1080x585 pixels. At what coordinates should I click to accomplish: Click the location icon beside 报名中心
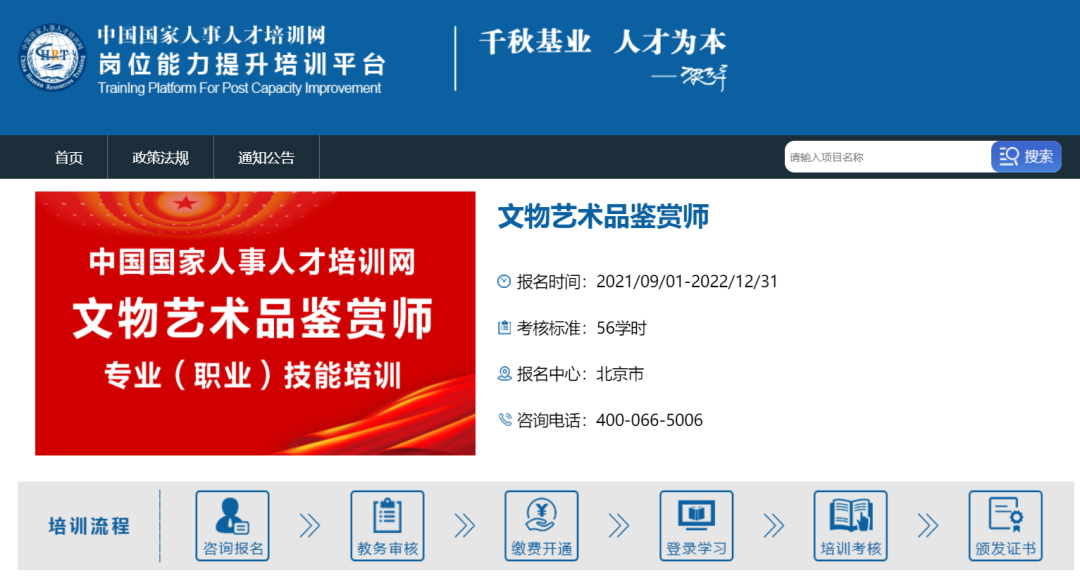click(504, 373)
